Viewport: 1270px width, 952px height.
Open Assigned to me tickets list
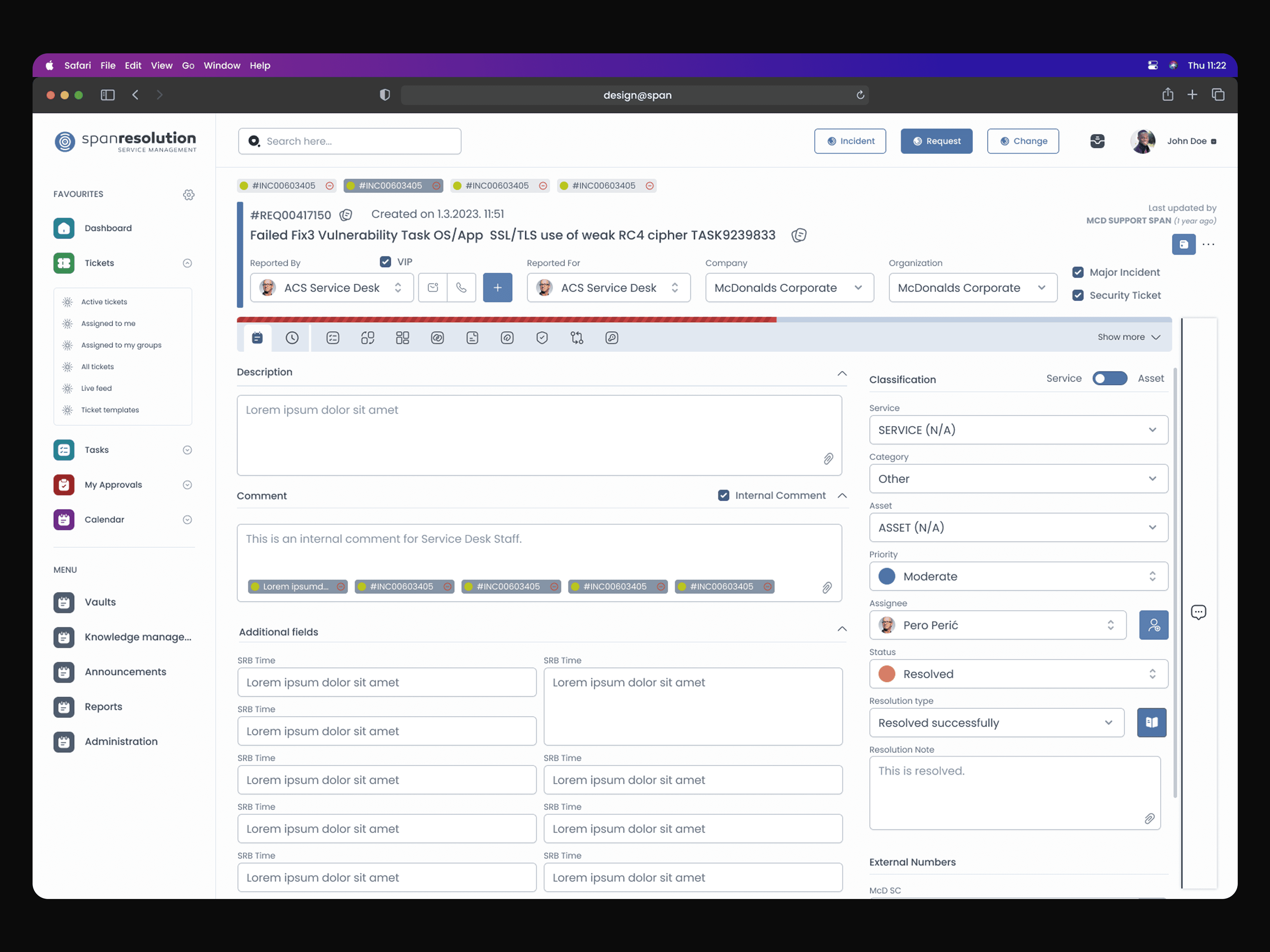click(x=108, y=324)
